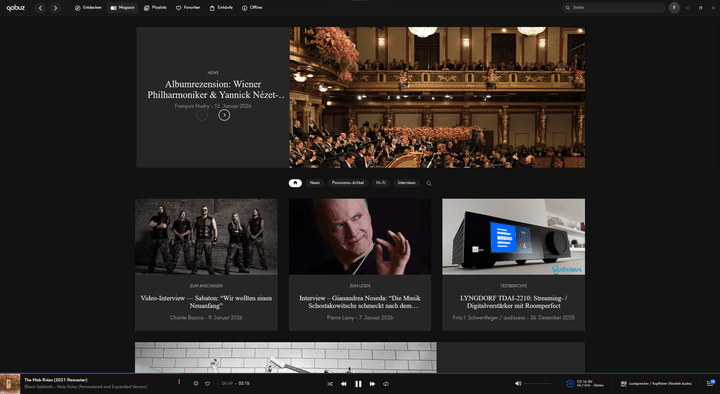Click the elapsed time 00:49 display

[227, 383]
